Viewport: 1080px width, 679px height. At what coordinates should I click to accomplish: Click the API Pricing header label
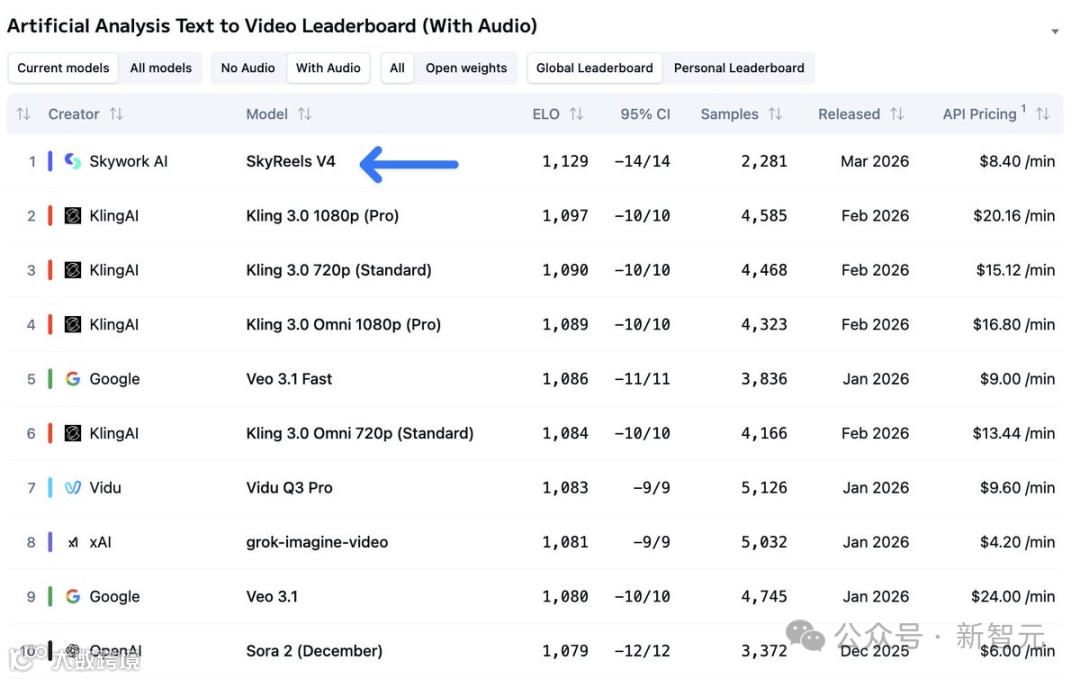tap(979, 114)
